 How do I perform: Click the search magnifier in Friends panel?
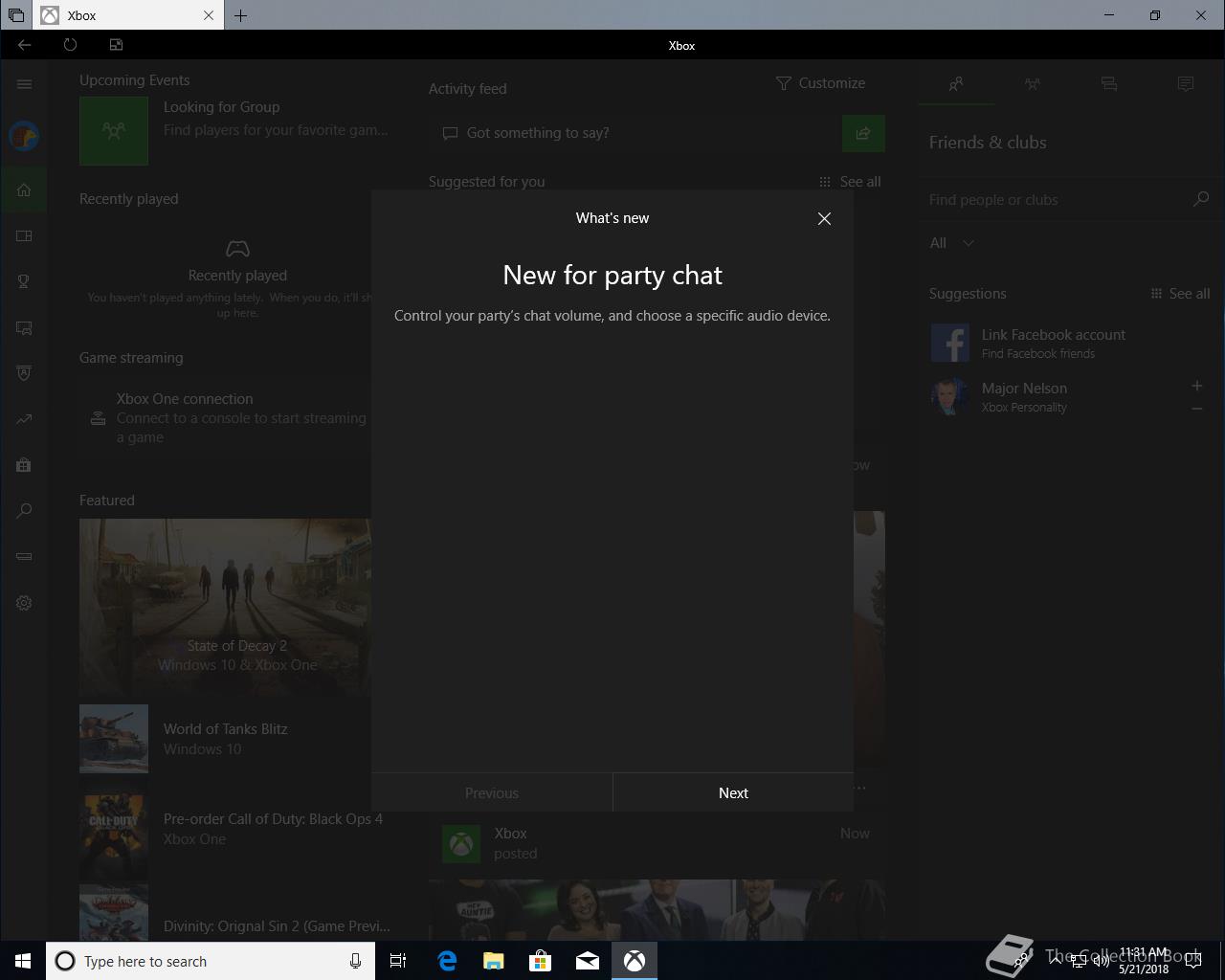1201,199
